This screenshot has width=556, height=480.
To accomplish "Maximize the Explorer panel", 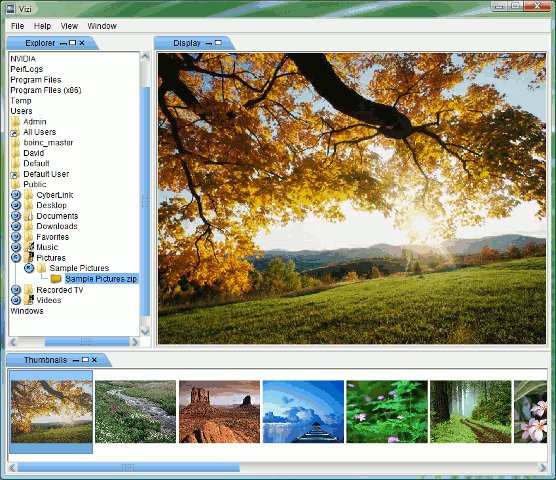I will (73, 43).
